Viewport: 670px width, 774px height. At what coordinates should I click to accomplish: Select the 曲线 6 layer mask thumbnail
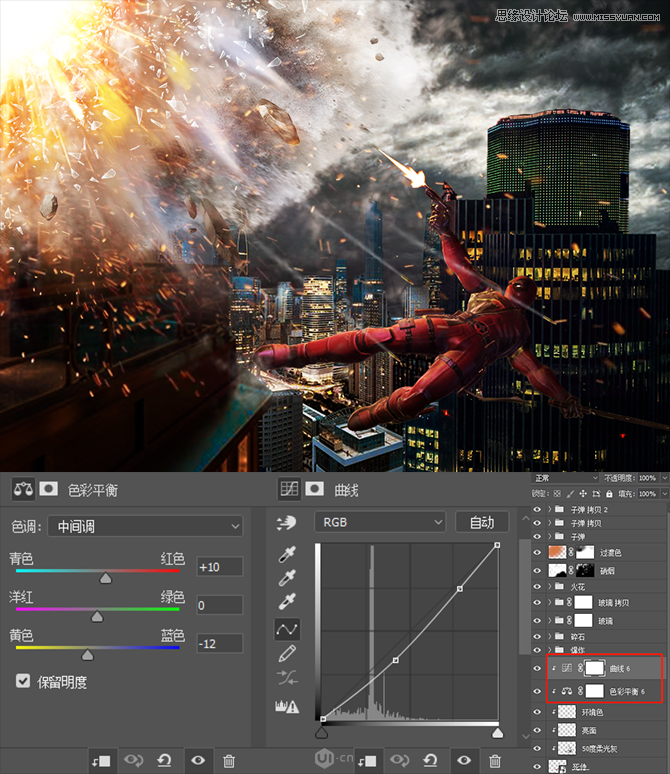point(594,668)
